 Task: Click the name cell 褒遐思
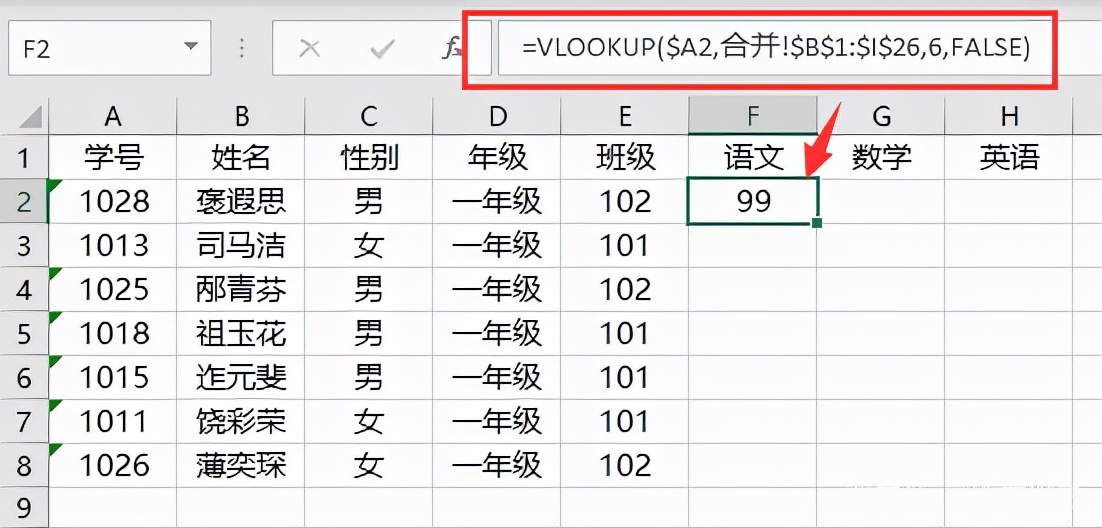(x=241, y=201)
